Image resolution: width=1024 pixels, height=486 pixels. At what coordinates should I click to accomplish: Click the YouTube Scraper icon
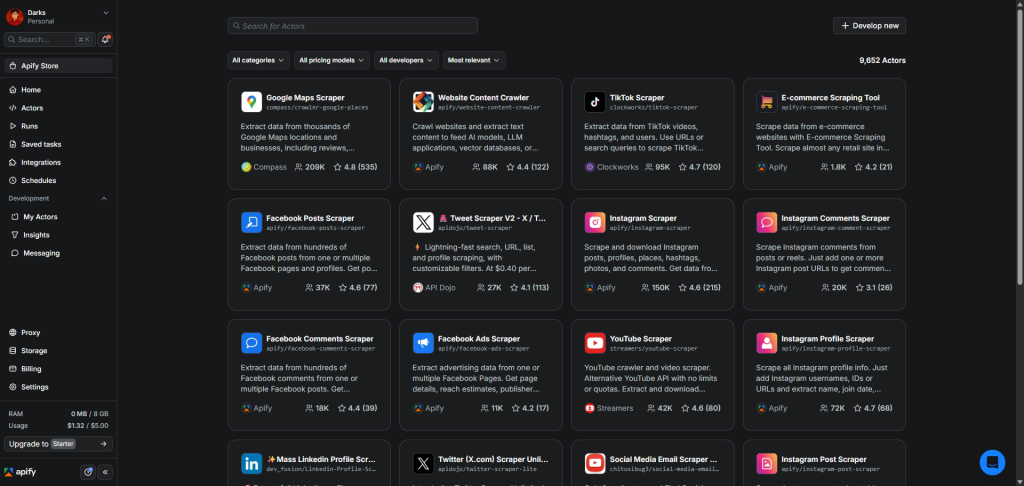(x=594, y=343)
